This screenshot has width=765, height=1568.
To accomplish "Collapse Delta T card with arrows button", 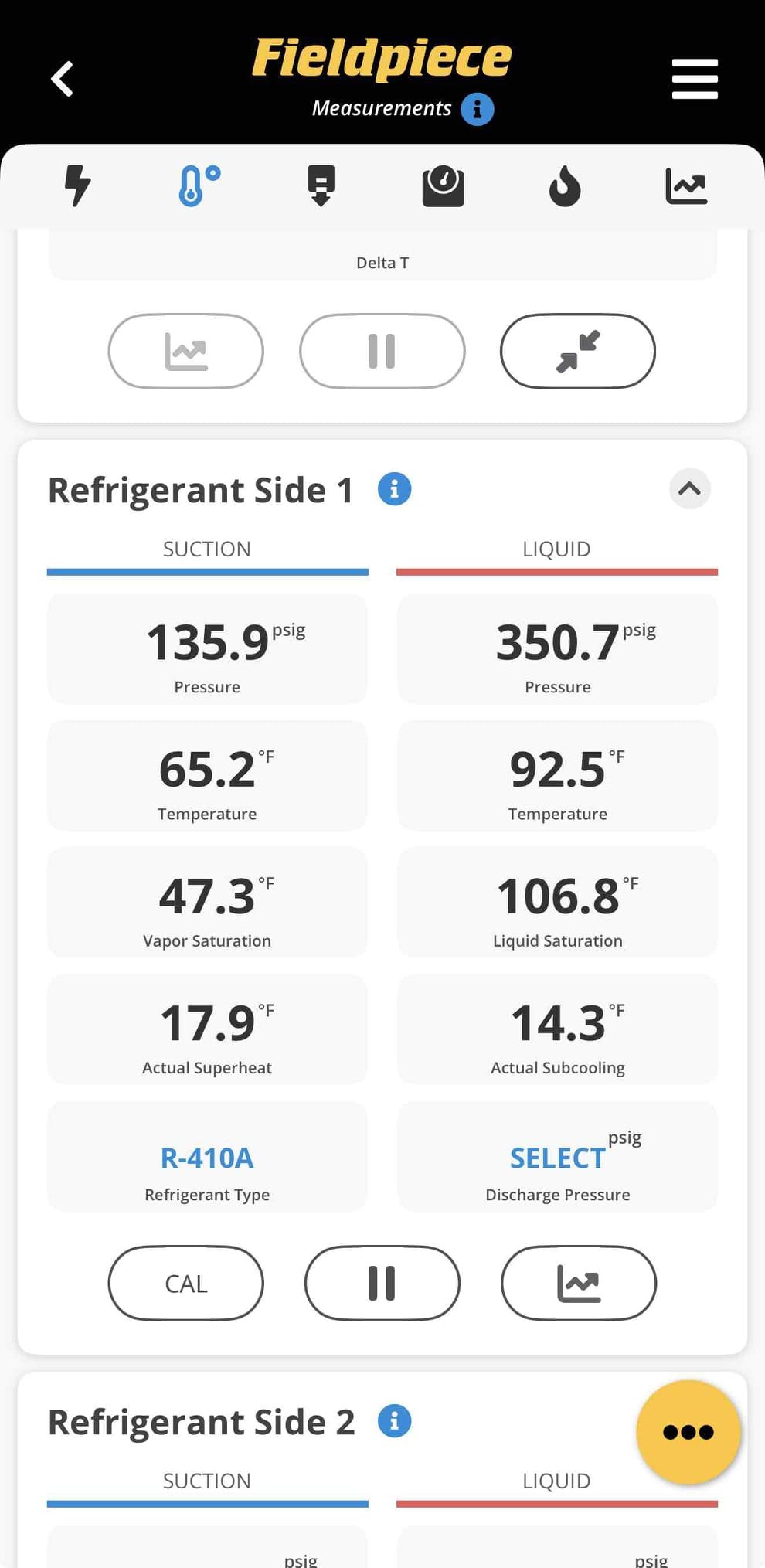I will (578, 351).
